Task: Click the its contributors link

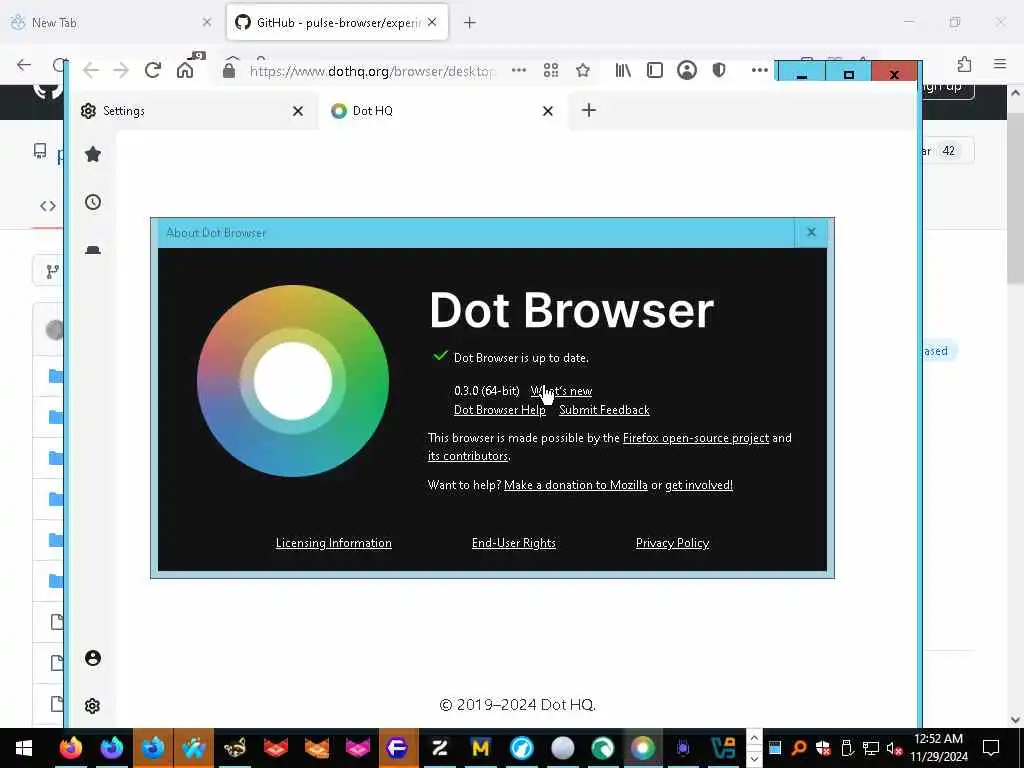Action: (x=468, y=456)
